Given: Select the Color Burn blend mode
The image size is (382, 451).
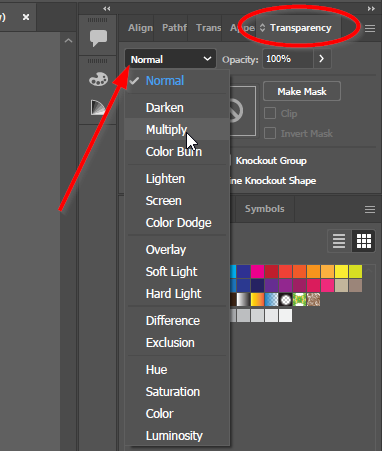Looking at the screenshot, I should [x=177, y=152].
